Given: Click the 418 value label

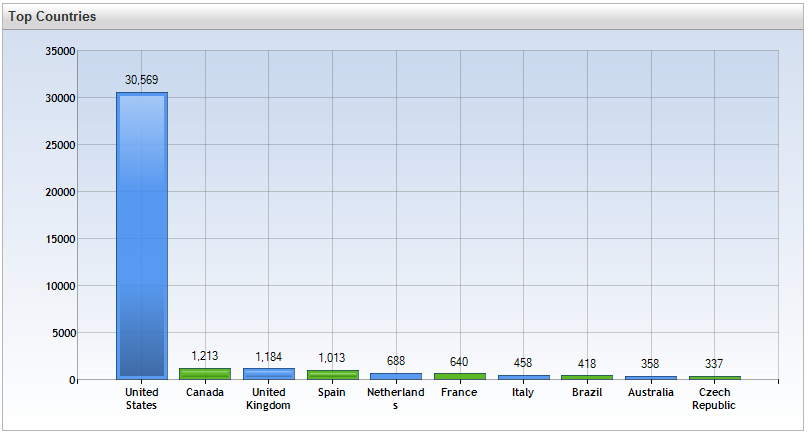Looking at the screenshot, I should tap(587, 364).
